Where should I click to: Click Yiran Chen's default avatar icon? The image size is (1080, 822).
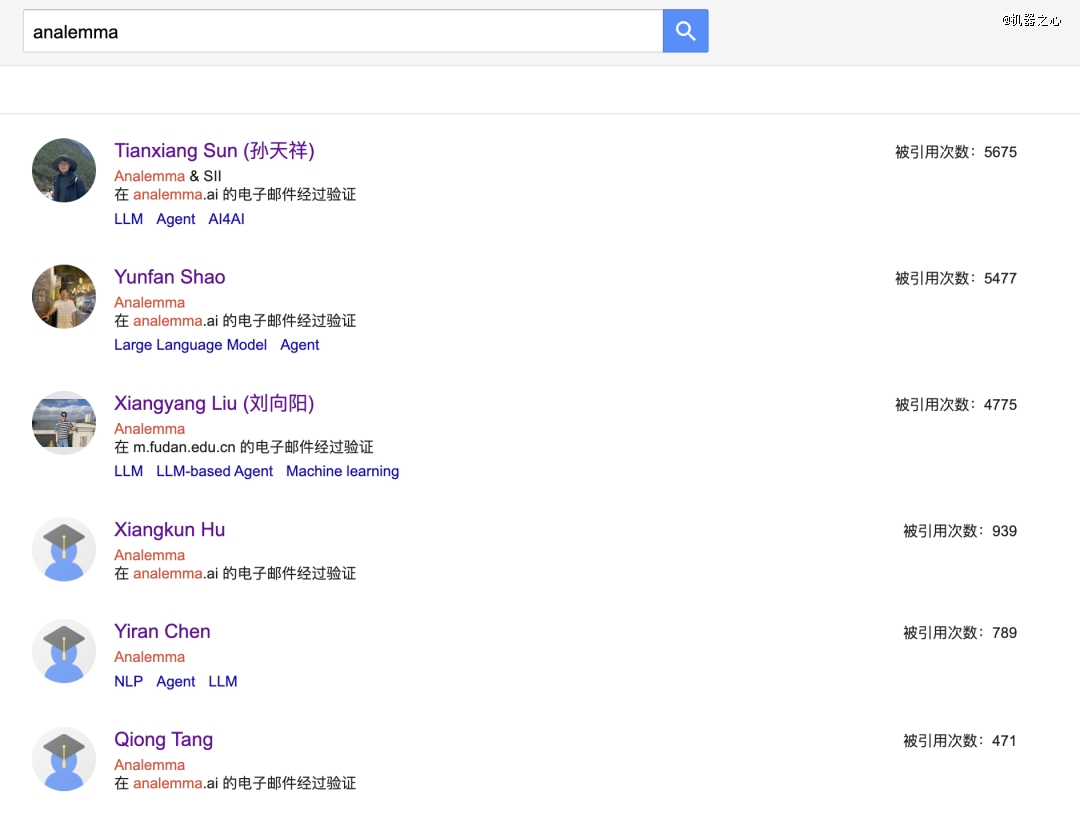click(64, 651)
